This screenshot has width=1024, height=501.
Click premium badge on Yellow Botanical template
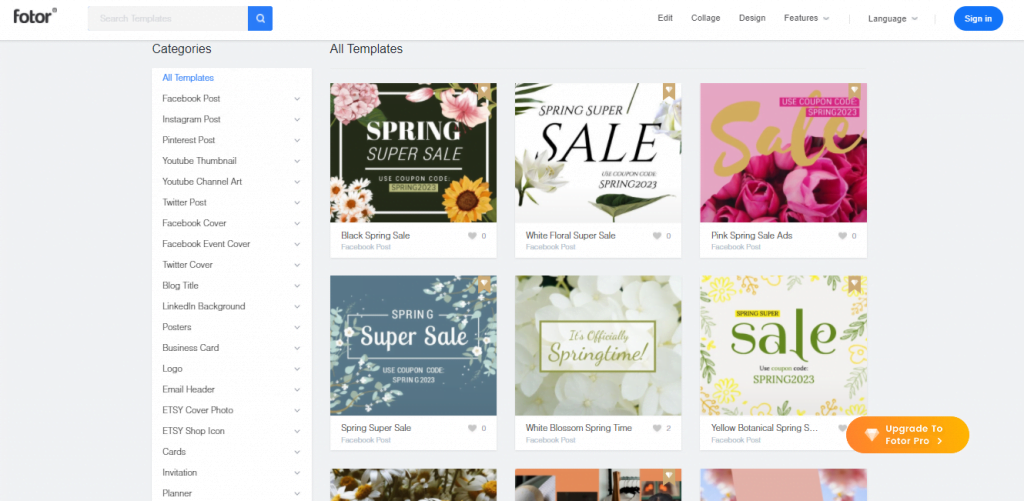click(854, 283)
